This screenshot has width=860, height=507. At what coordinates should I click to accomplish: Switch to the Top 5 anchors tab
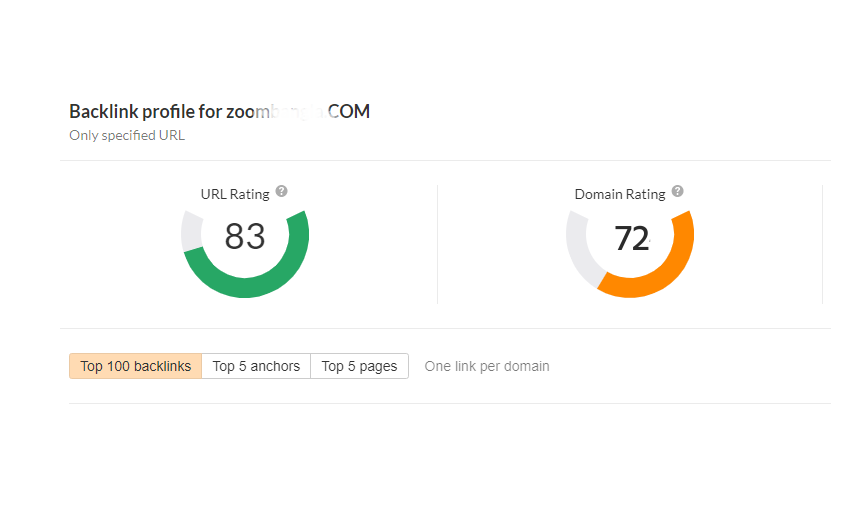point(256,366)
